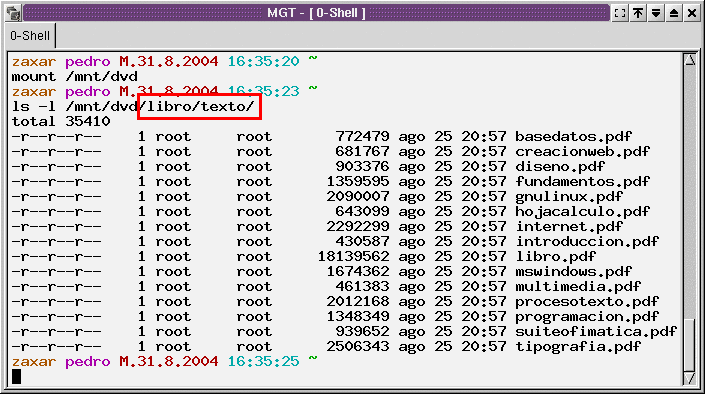Viewport: 705px width, 394px height.
Task: Click the file name libro.pdf
Action: coord(555,256)
